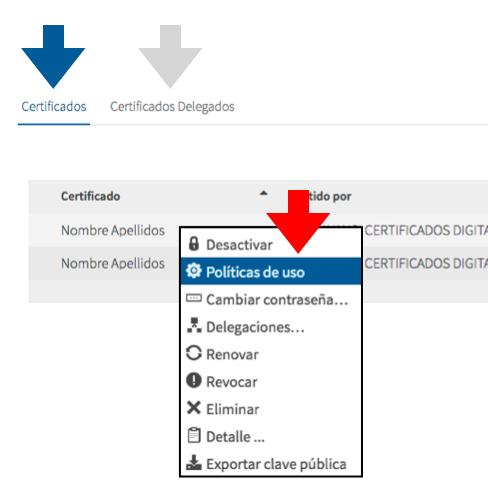Click the blue down arrow above Certificados

53,56
